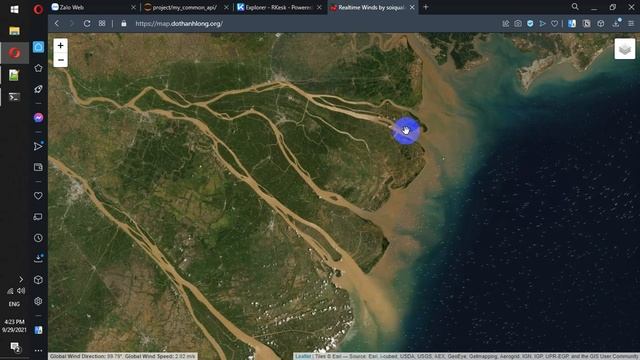
Task: Open the map layers control
Action: [625, 49]
